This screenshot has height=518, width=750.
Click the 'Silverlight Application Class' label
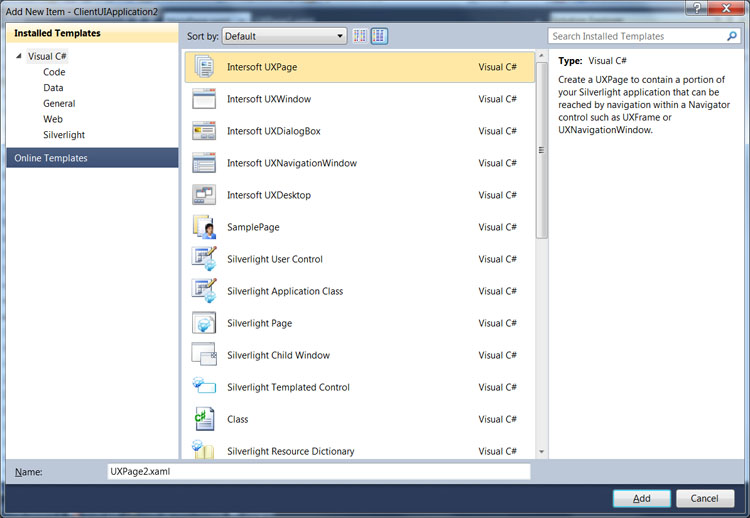click(x=285, y=291)
